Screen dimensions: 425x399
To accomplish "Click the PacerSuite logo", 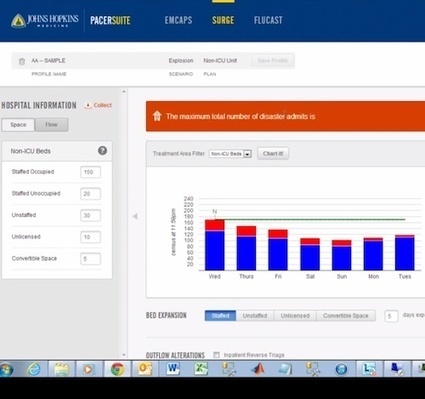I will 110,20.
